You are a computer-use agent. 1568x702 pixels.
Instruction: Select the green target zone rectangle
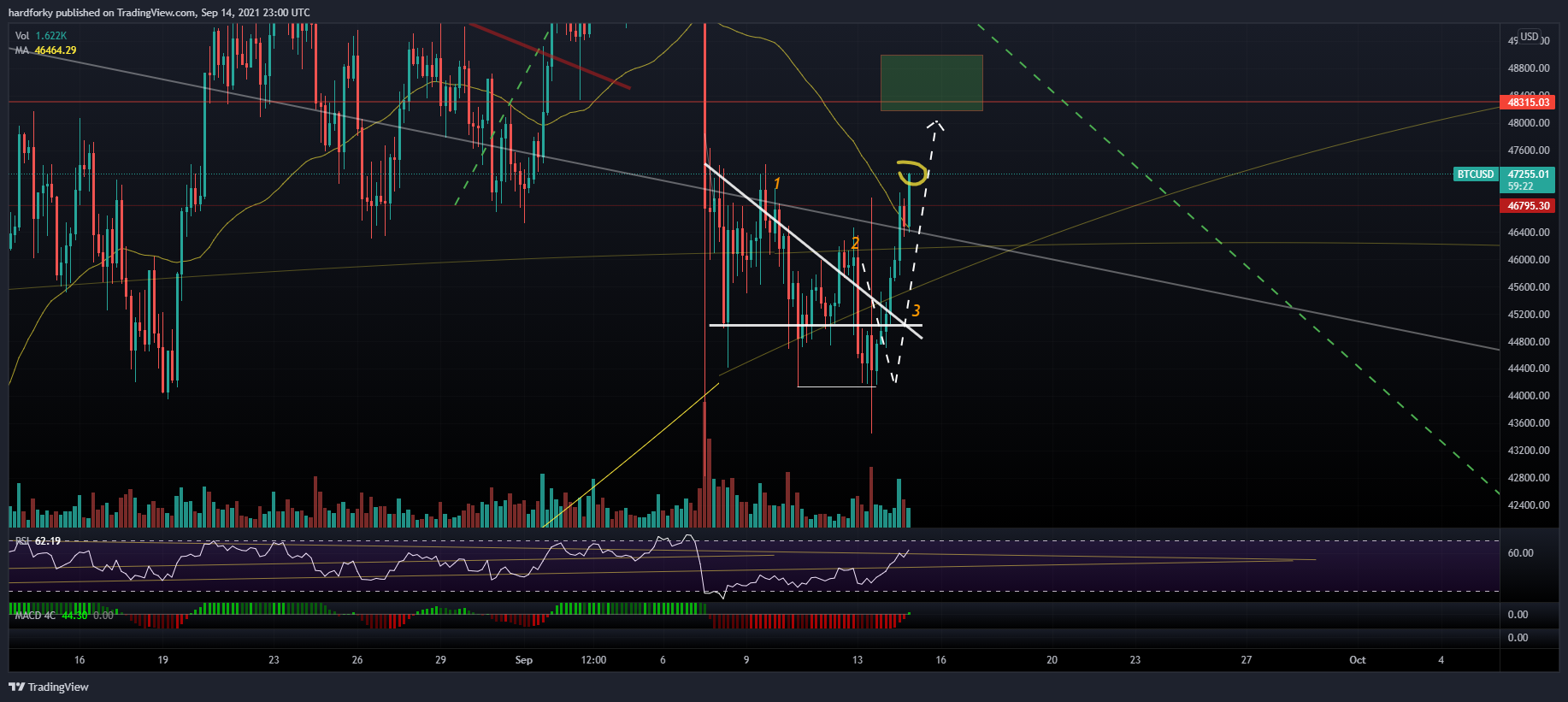click(932, 83)
